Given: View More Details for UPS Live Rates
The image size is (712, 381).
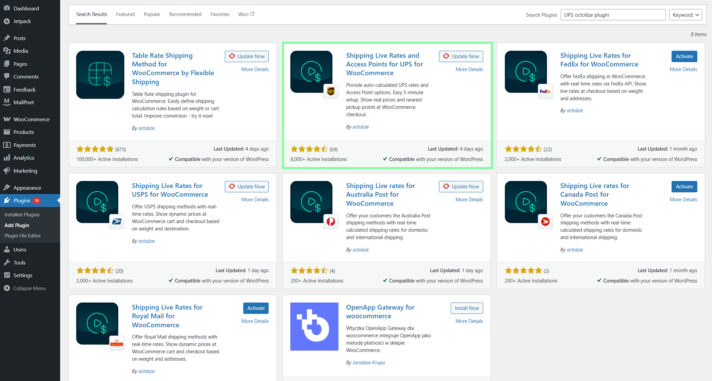Looking at the screenshot, I should tap(469, 69).
